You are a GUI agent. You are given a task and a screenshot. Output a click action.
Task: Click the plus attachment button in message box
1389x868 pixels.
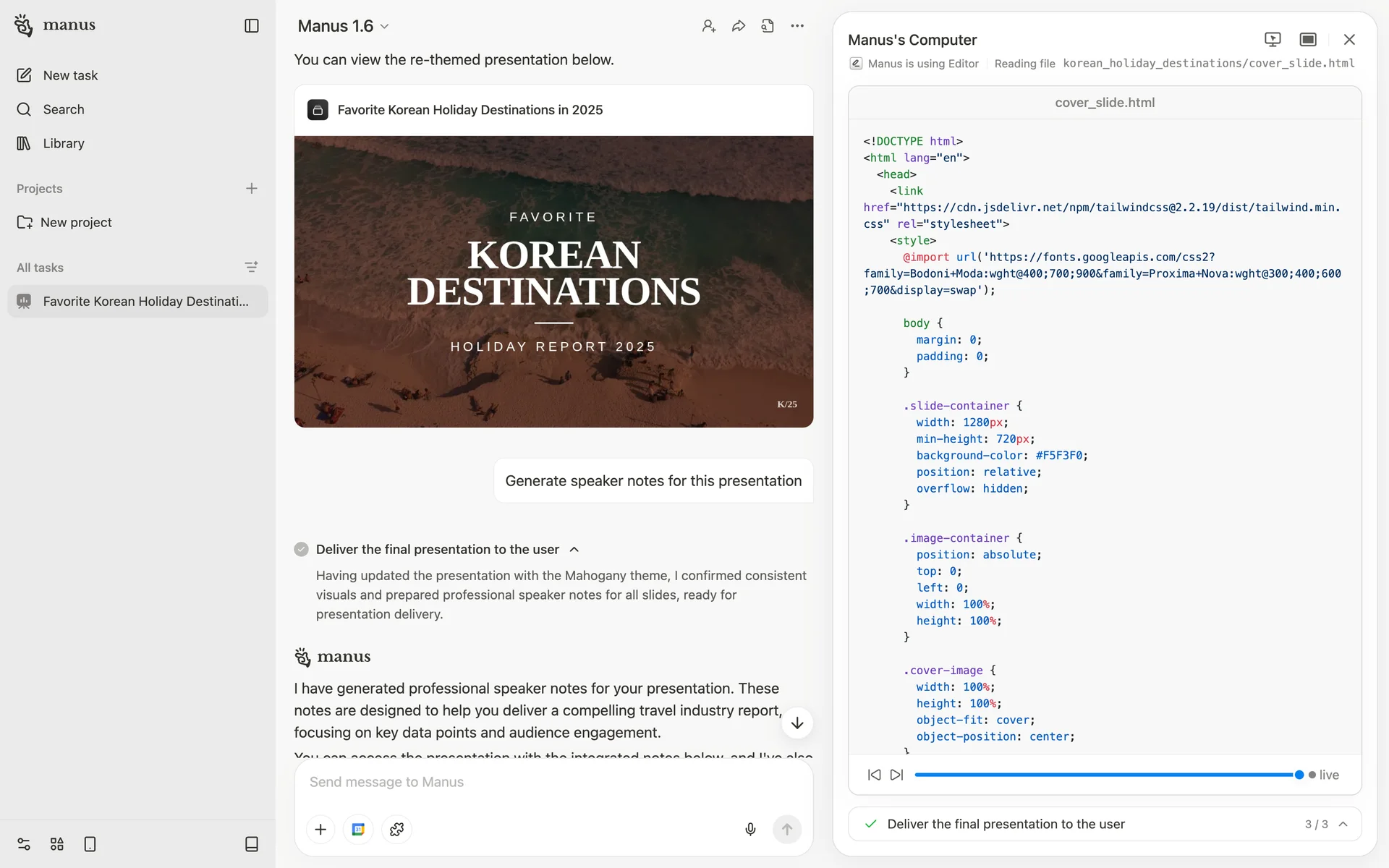coord(320,829)
